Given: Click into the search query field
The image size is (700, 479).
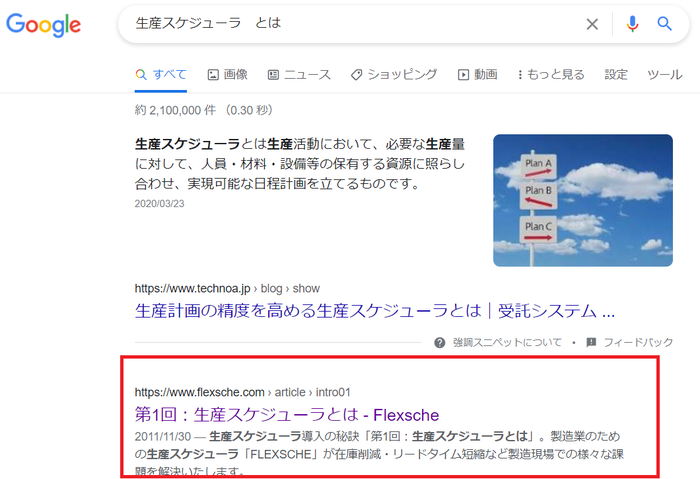Looking at the screenshot, I should [350, 24].
